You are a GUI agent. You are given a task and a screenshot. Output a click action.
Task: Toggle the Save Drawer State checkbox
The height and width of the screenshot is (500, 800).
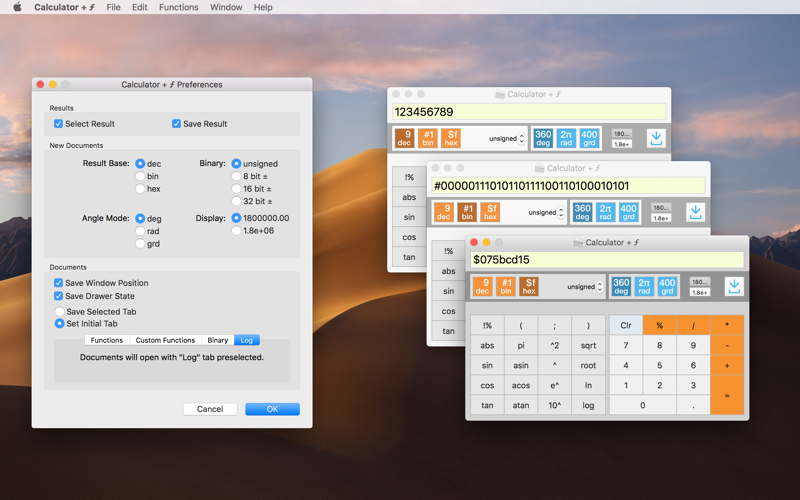pos(59,296)
